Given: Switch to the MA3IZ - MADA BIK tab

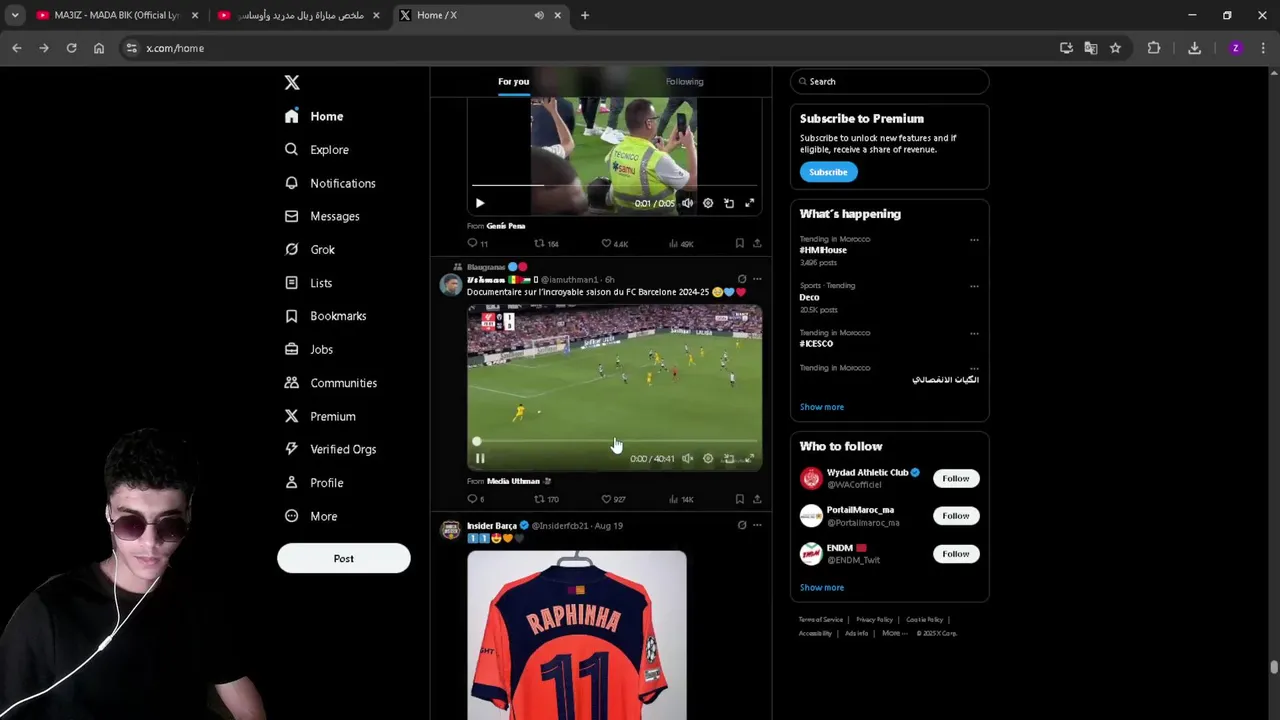Looking at the screenshot, I should [118, 15].
